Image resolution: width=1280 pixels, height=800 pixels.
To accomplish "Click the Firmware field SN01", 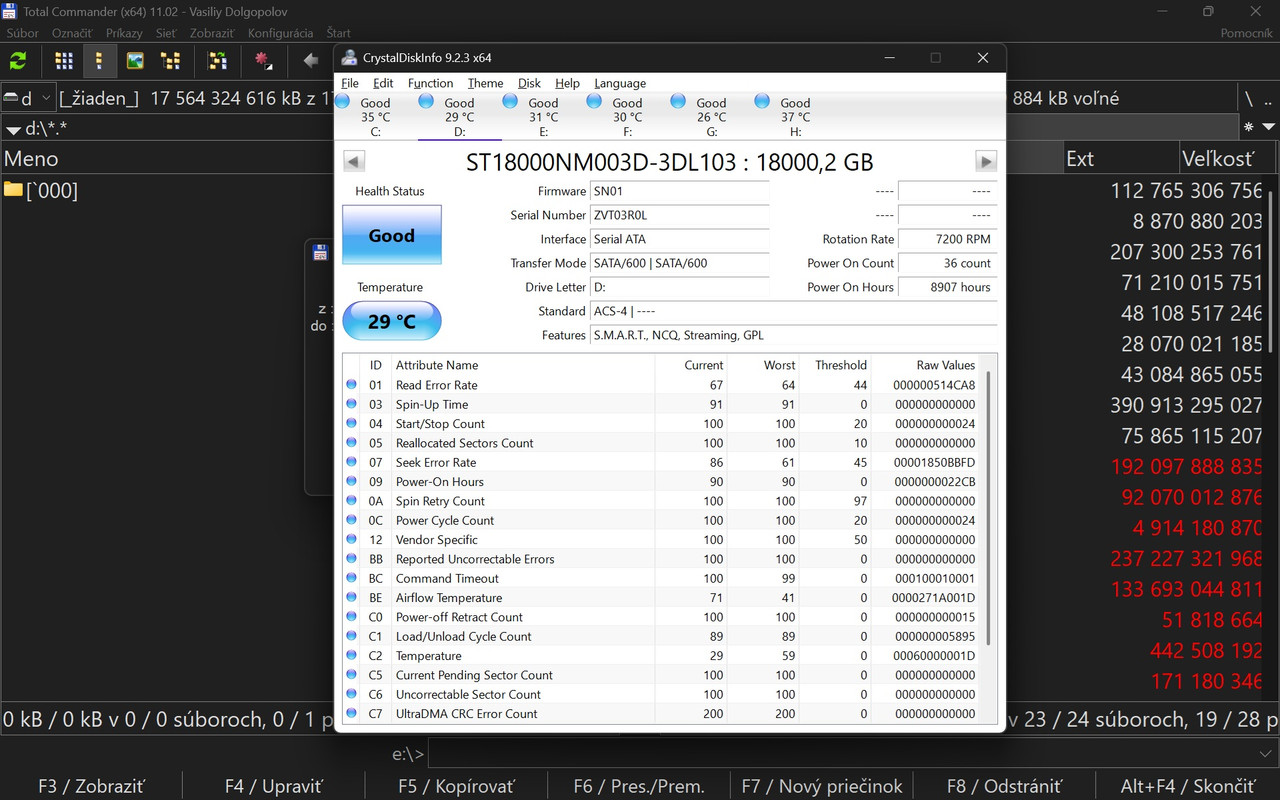I will [679, 191].
